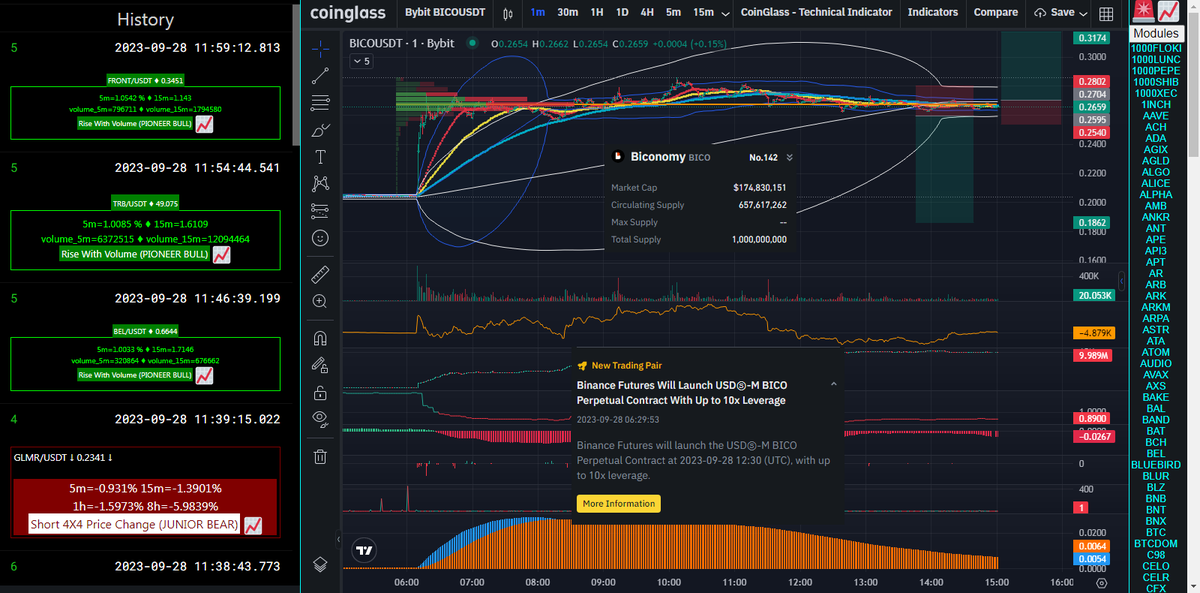Hide all drawings with eye icon
The height and width of the screenshot is (593, 1200).
[320, 418]
